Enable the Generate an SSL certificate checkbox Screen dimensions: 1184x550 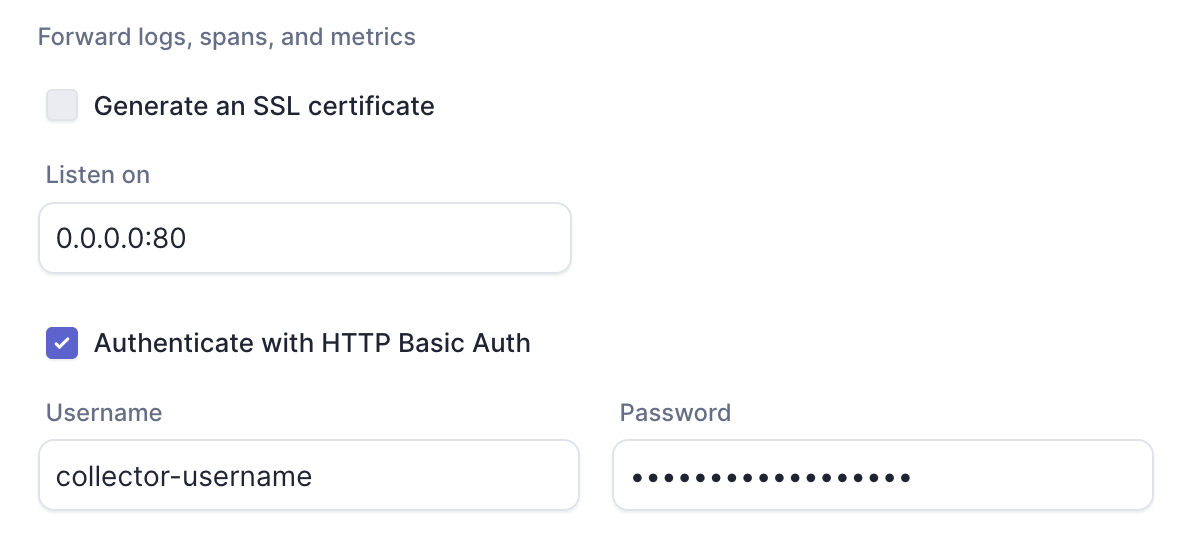(x=62, y=105)
